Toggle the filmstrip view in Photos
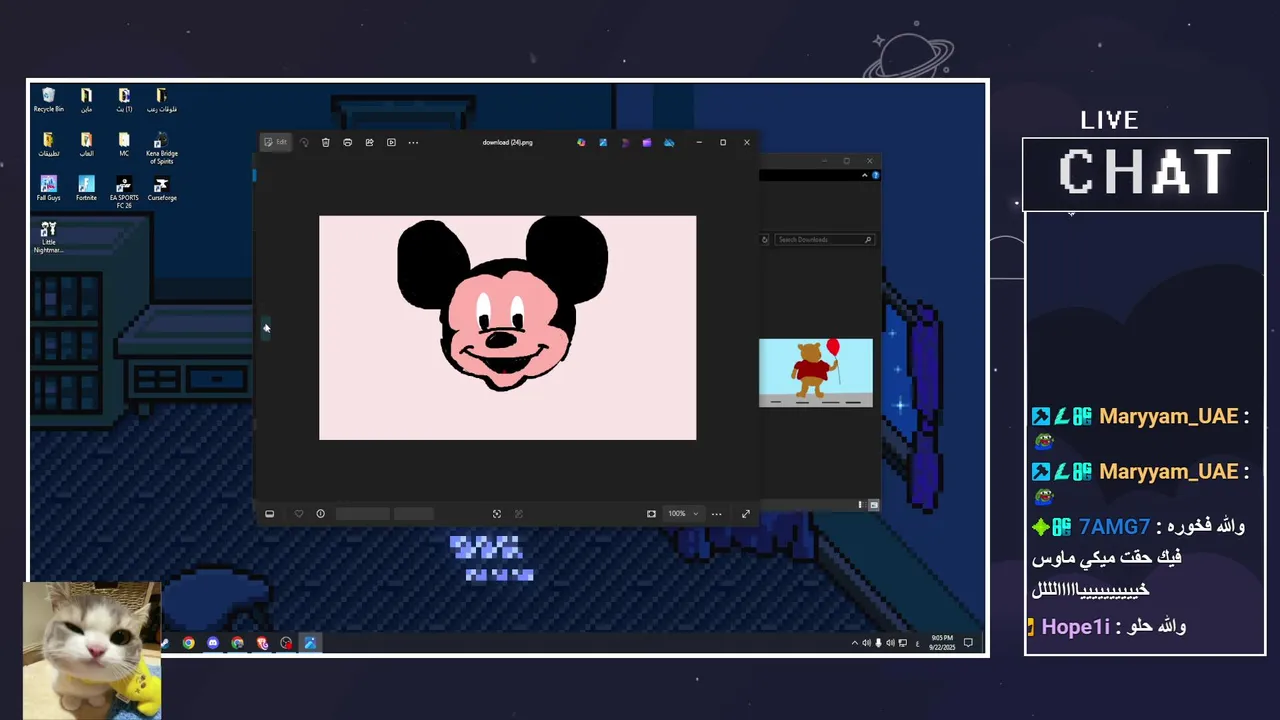The width and height of the screenshot is (1280, 720). pos(269,514)
